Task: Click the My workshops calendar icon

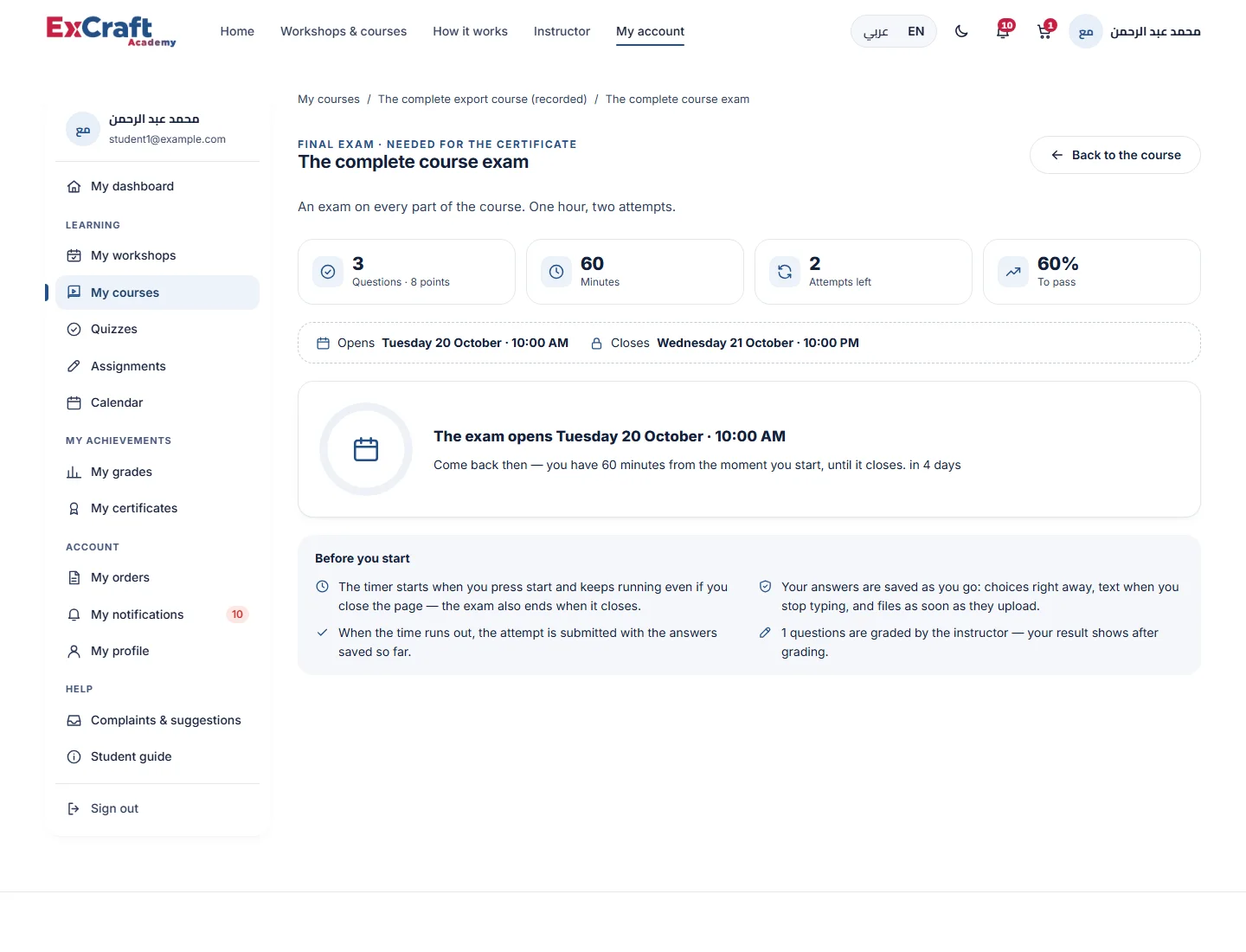Action: coord(74,255)
